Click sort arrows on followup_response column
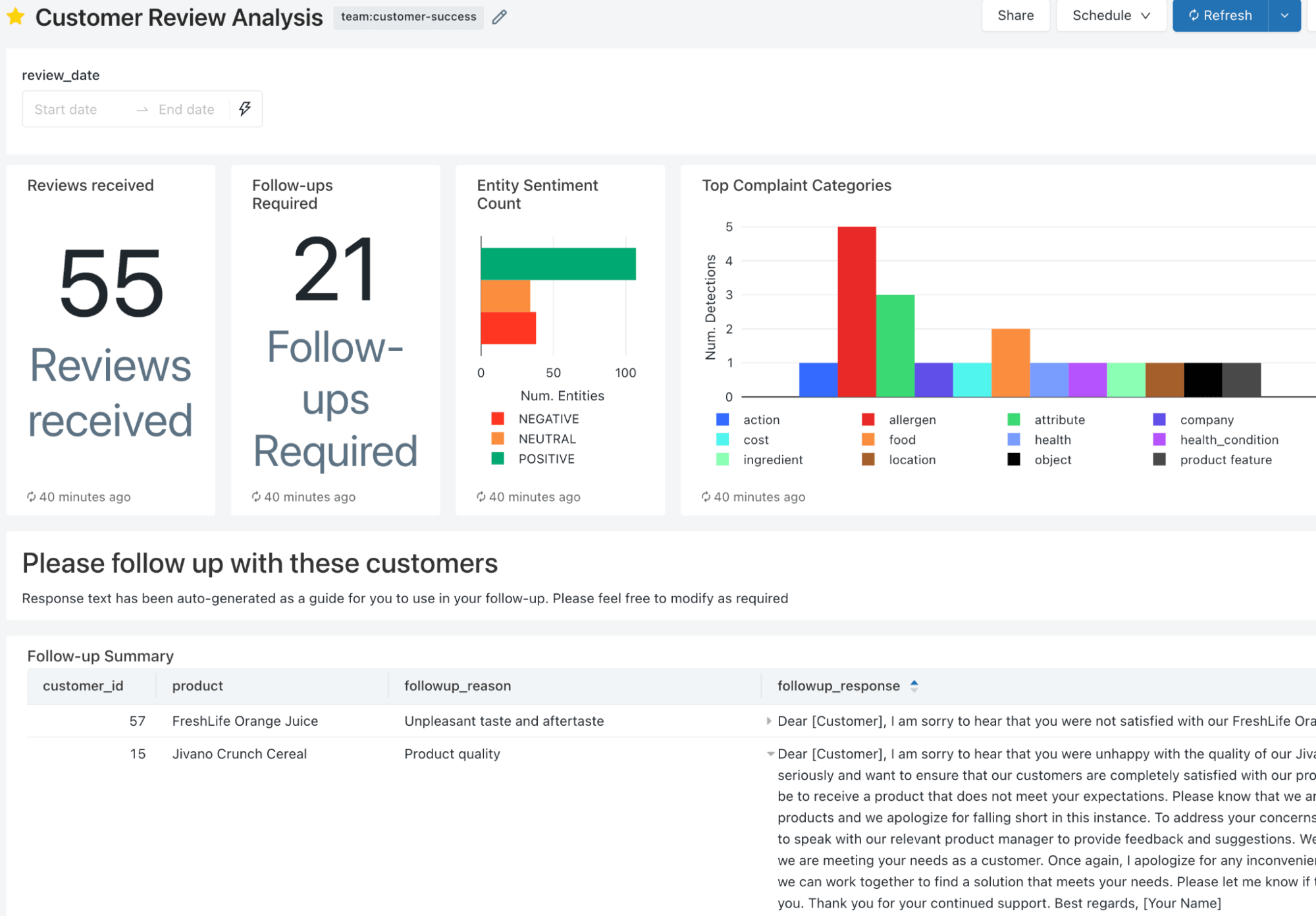The image size is (1316, 916). click(914, 686)
